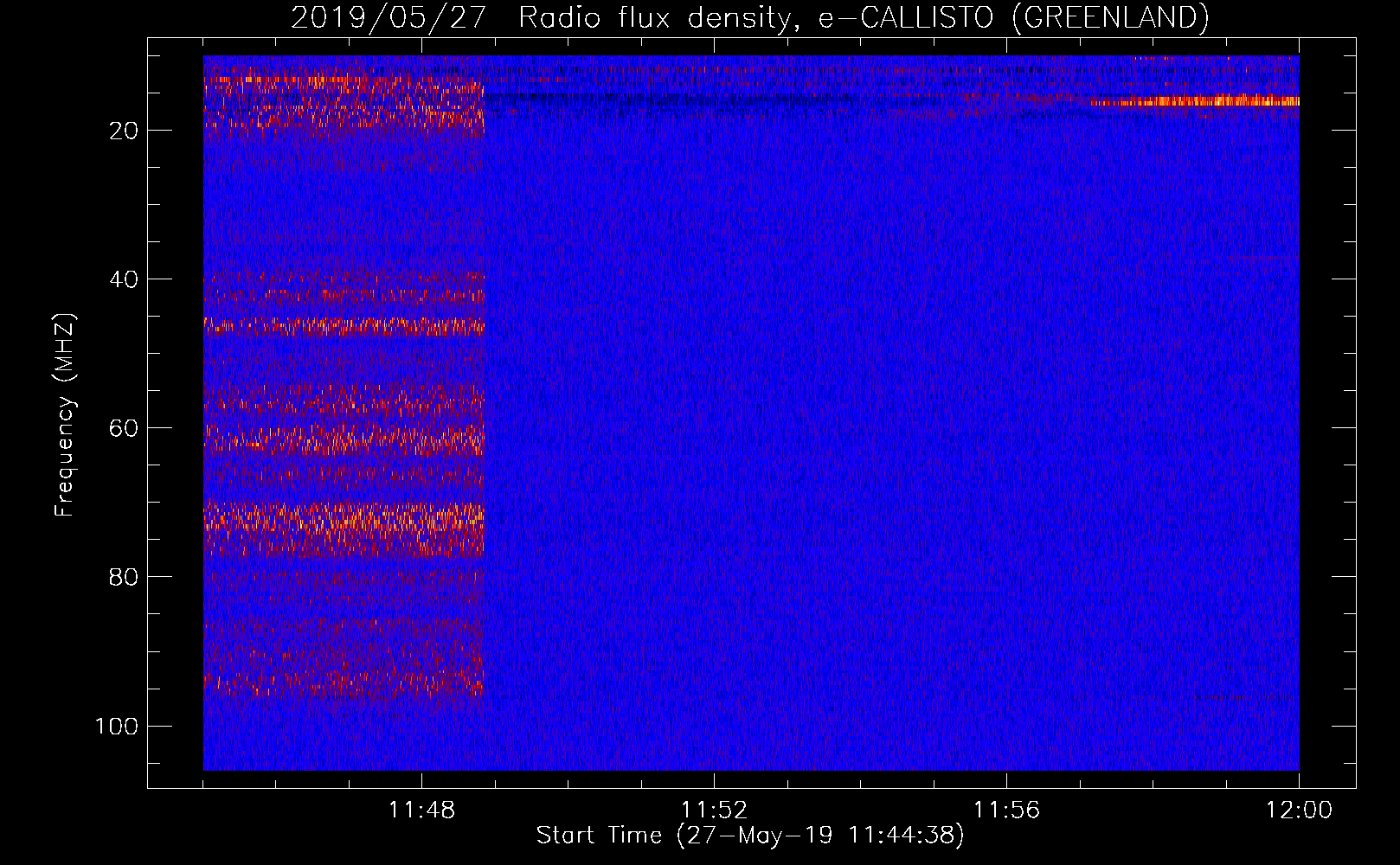
Task: Click the 20 MHz frequency tick label
Action: point(125,131)
